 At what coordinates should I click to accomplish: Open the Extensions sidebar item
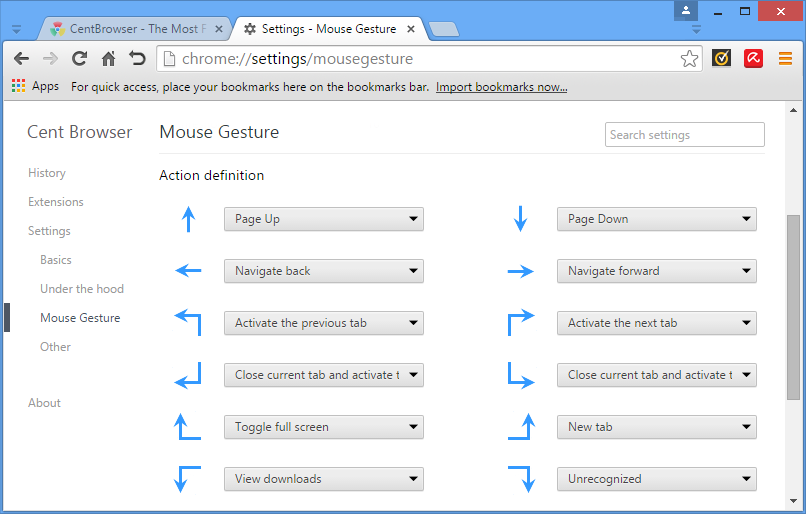coord(56,202)
